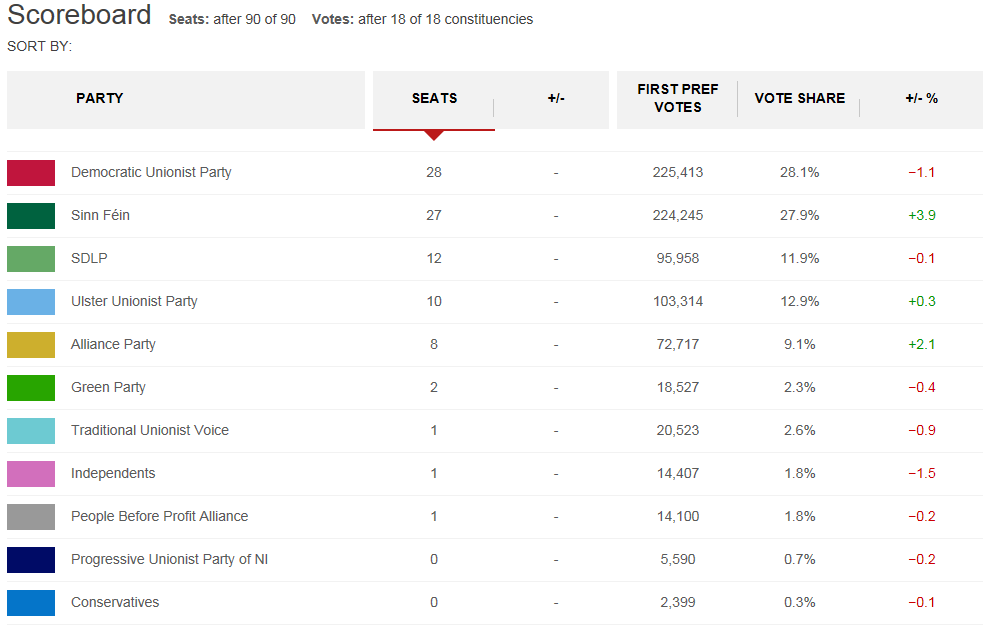
Task: Click the Ulster Unionist Party blue swatch
Action: click(x=31, y=302)
